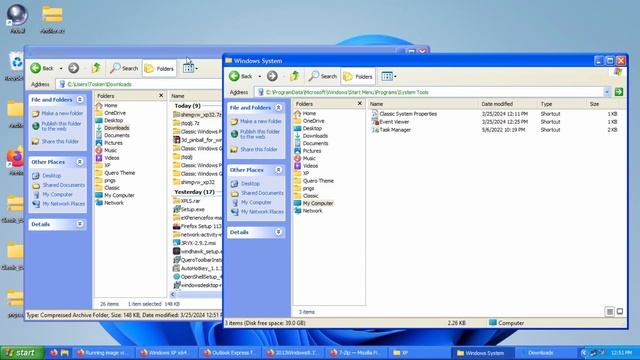Select Classic in Downloads window folder tree
640x360 pixels.
pyautogui.click(x=112, y=188)
